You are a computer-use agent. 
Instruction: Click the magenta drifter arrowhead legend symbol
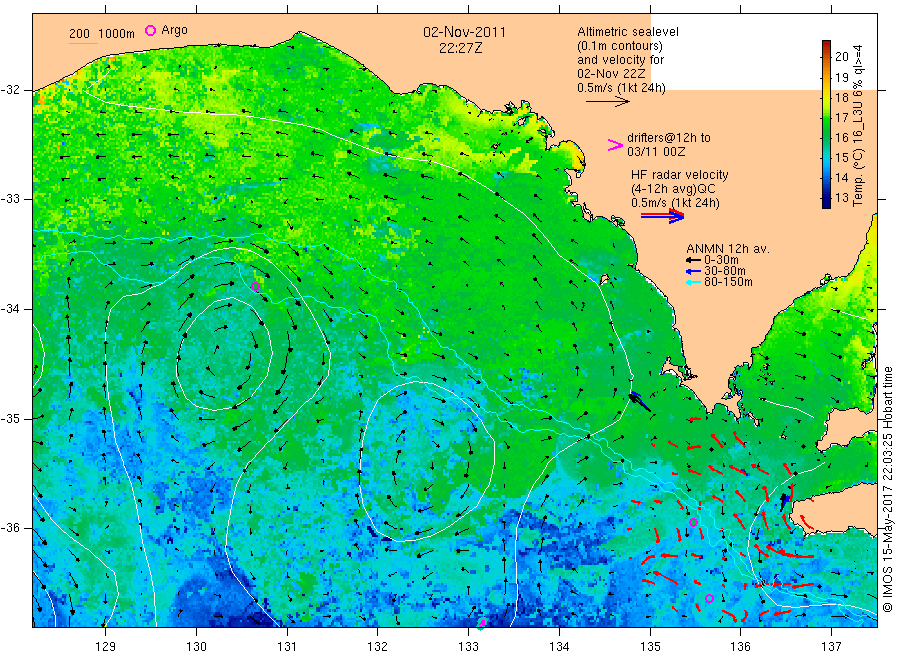615,145
